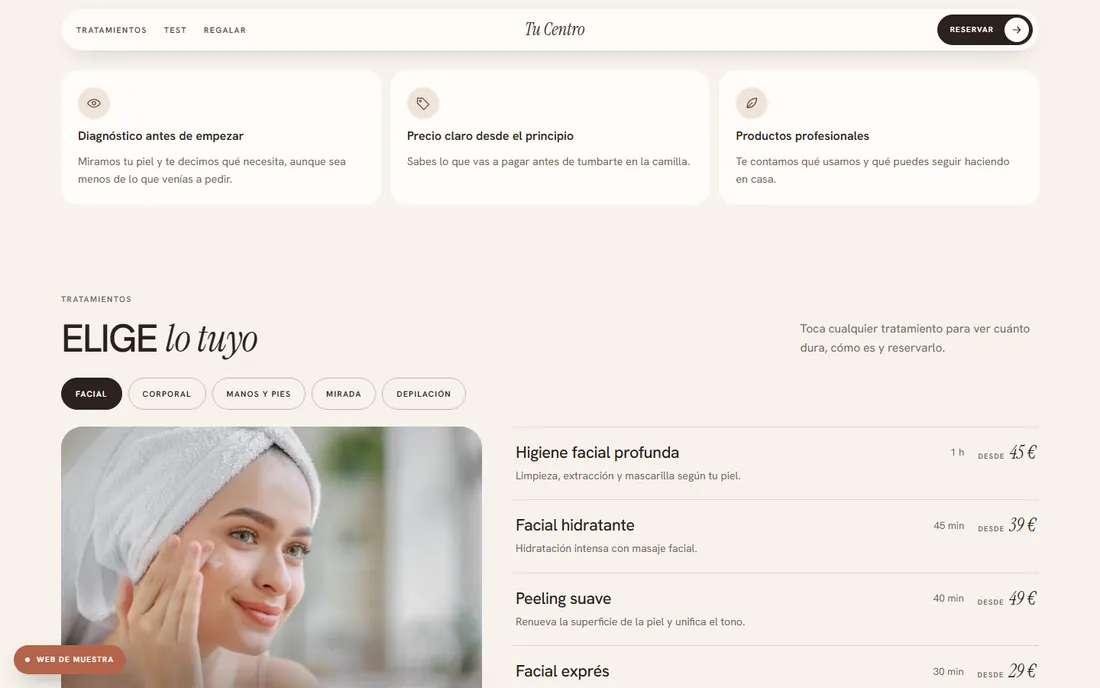Switch to Manos y Pies tab
Screen dimensions: 1100x688
tap(258, 393)
